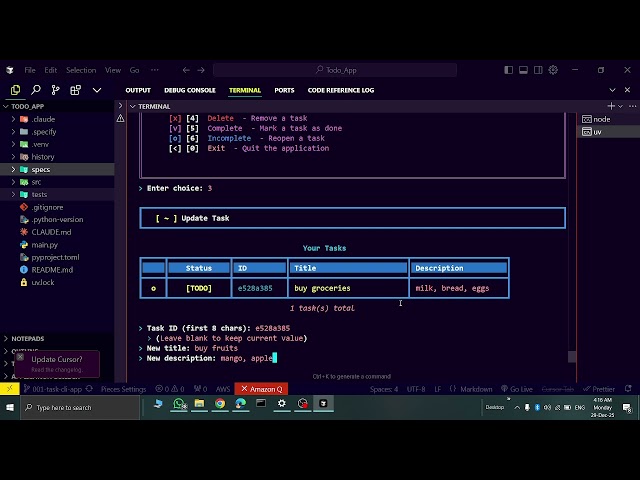The height and width of the screenshot is (480, 640).
Task: Show more activity bar views chevron
Action: click(x=97, y=90)
